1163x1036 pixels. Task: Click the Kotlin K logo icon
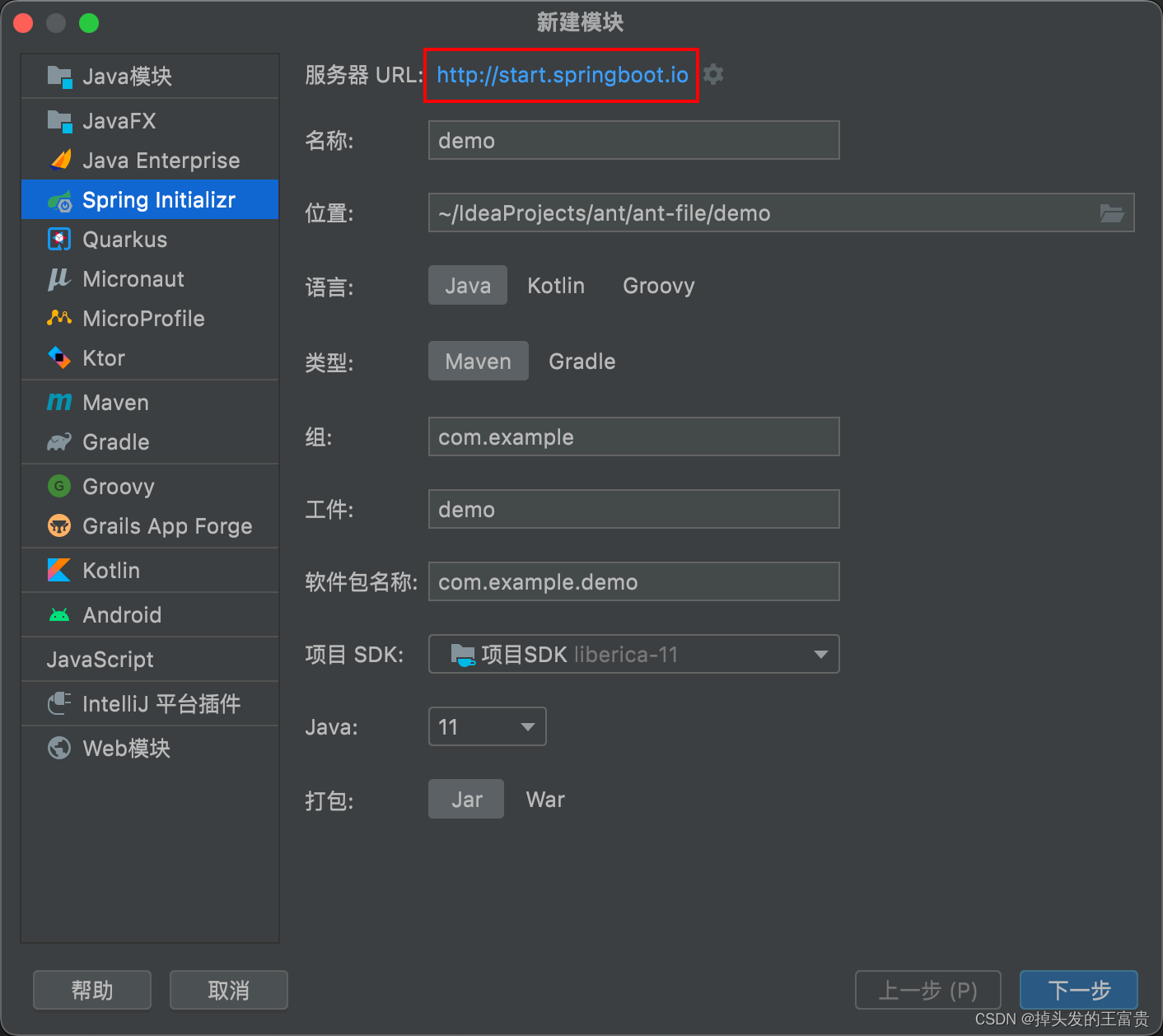point(59,570)
